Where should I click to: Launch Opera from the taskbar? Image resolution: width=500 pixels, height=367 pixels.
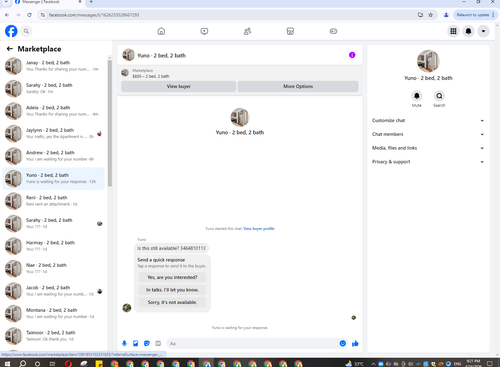(x=68, y=363)
